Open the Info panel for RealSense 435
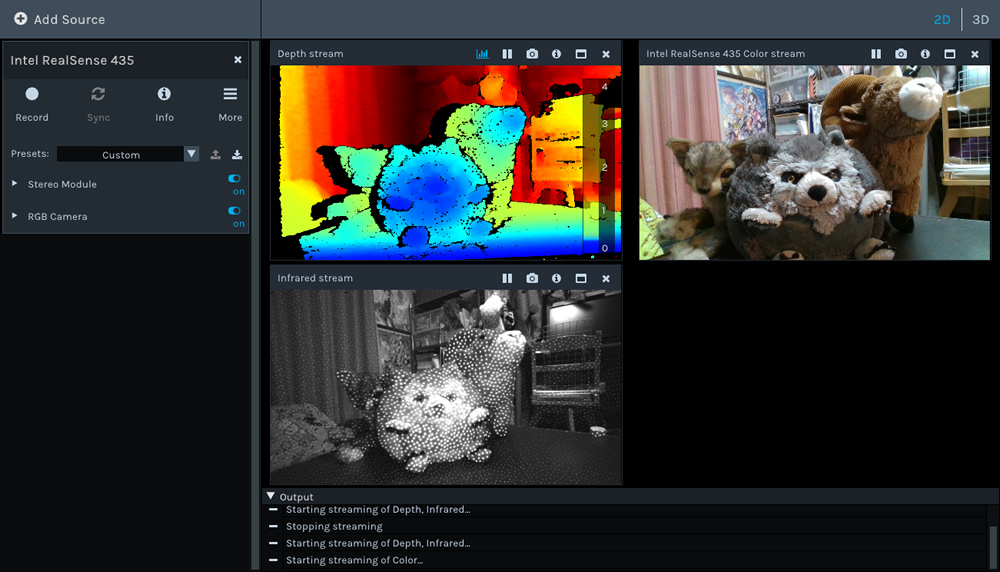The image size is (1000, 572). tap(164, 103)
